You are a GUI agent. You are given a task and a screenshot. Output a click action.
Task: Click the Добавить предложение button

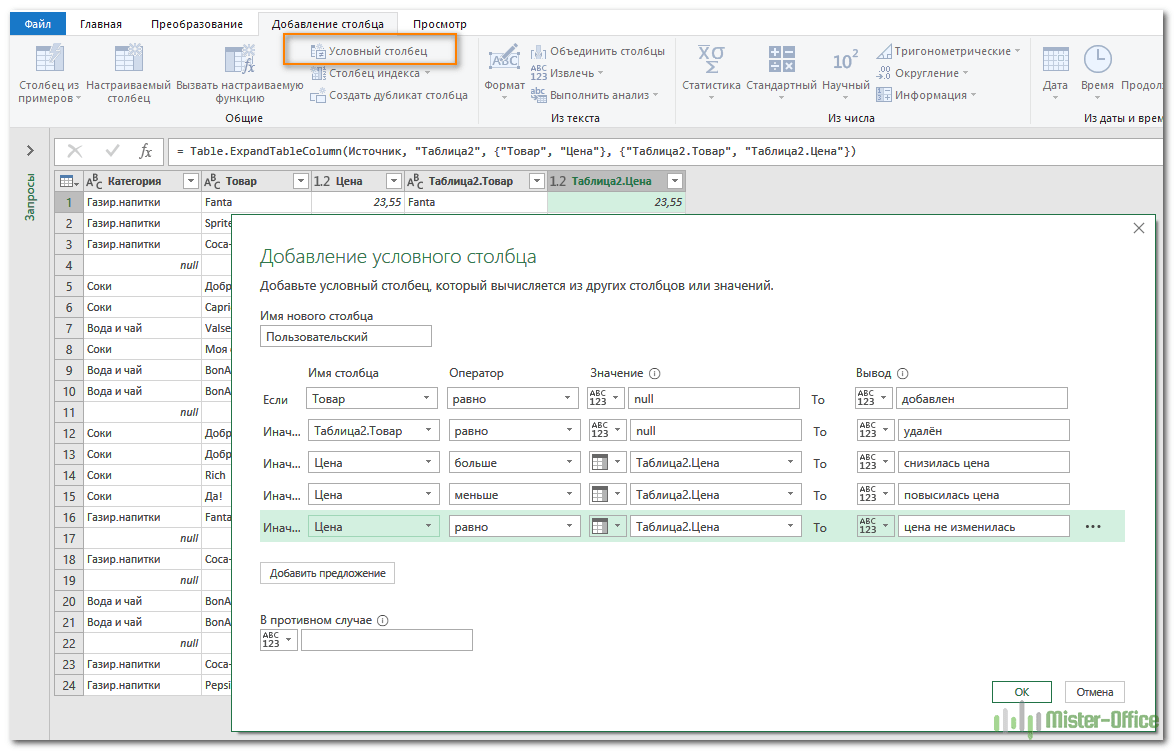pyautogui.click(x=328, y=573)
